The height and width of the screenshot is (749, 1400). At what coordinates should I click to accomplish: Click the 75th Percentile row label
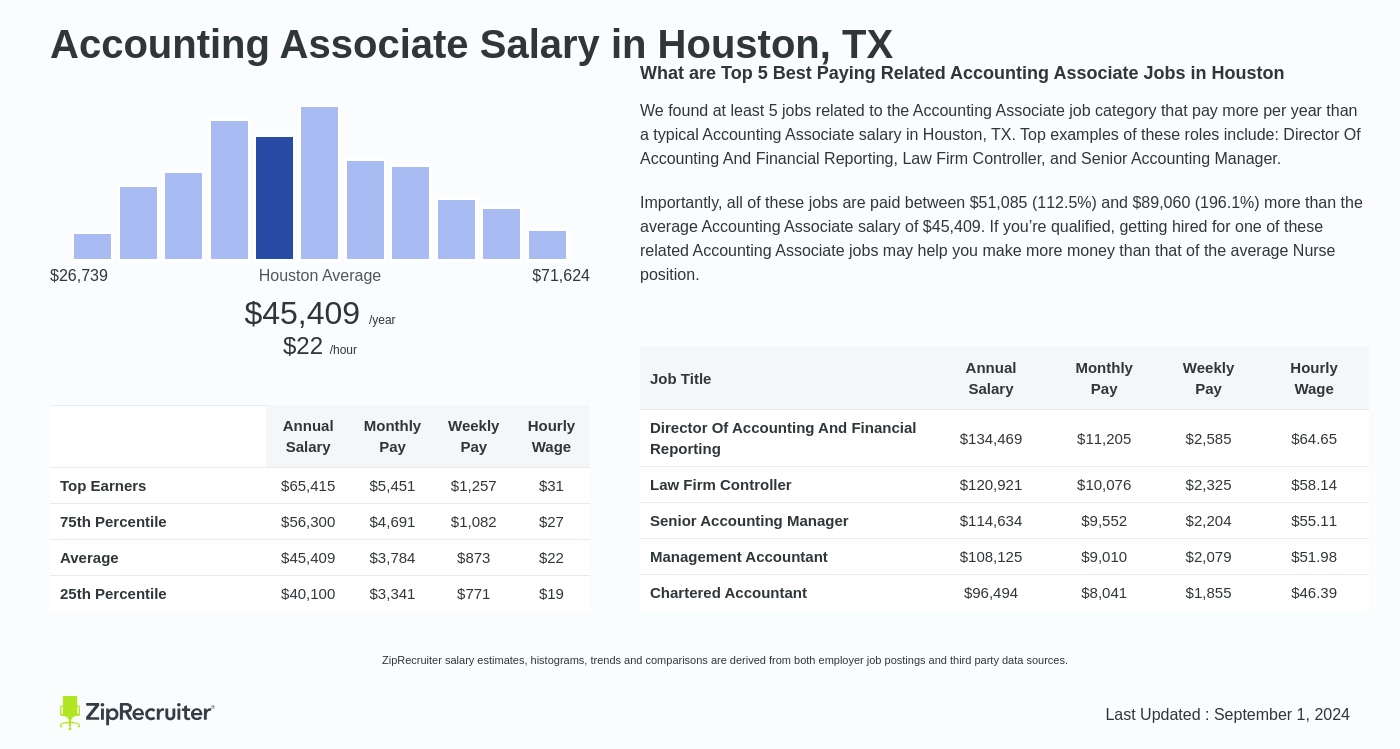click(x=113, y=522)
